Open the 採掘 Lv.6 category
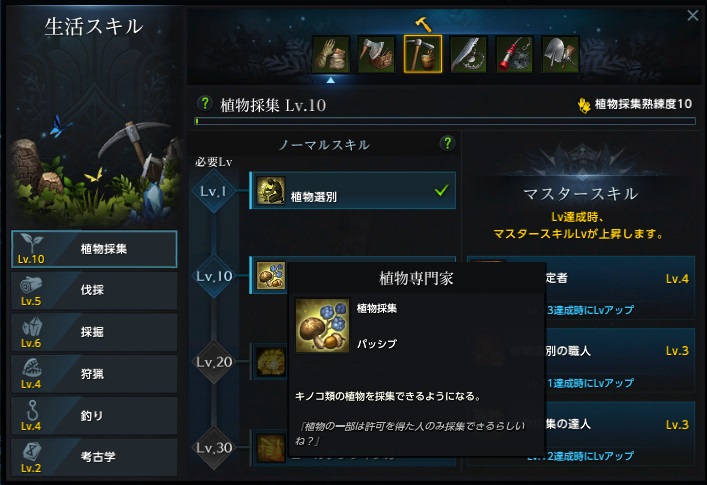707x485 pixels. point(94,332)
